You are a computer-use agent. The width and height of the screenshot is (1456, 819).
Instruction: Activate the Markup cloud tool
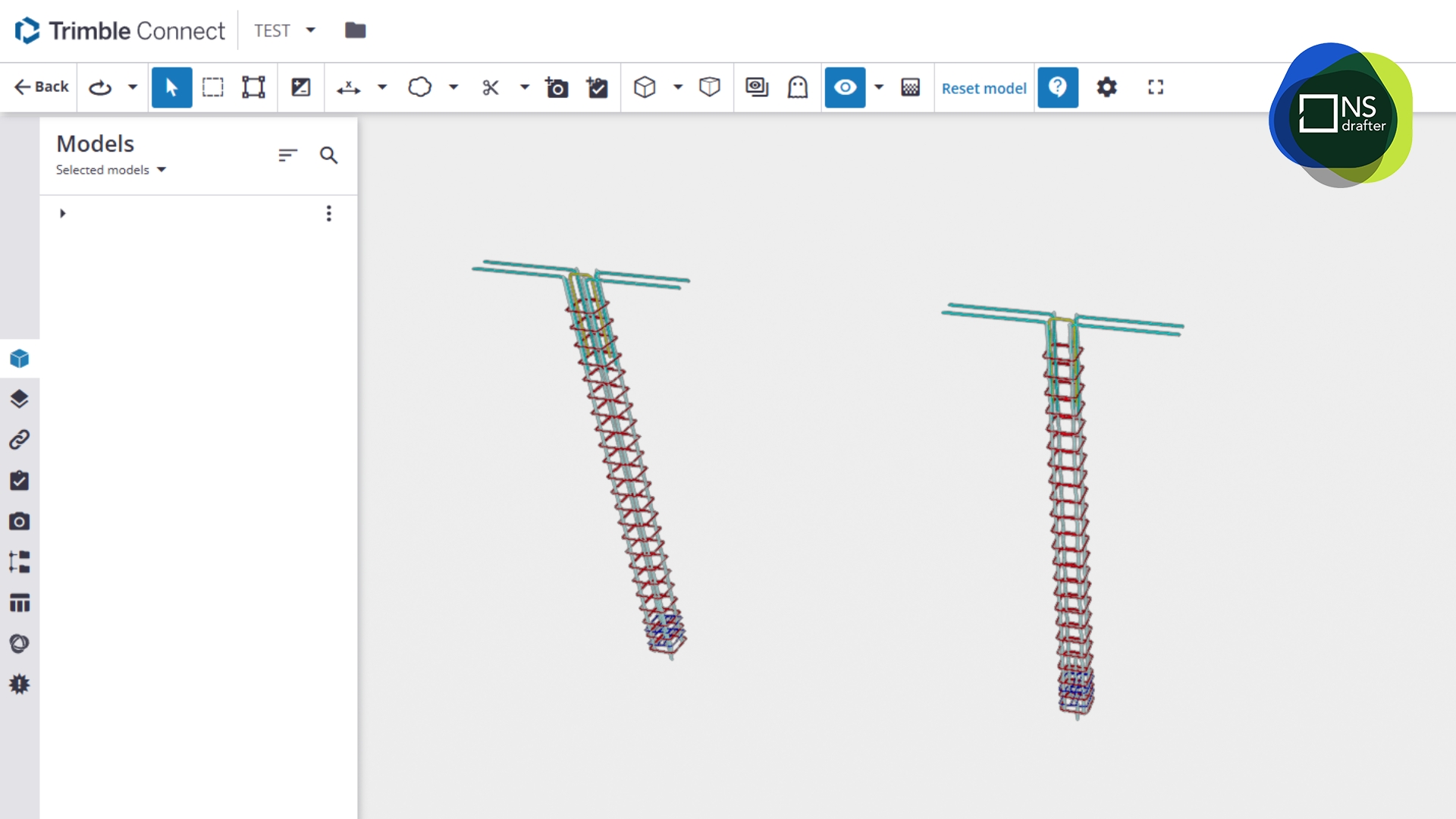coord(421,87)
